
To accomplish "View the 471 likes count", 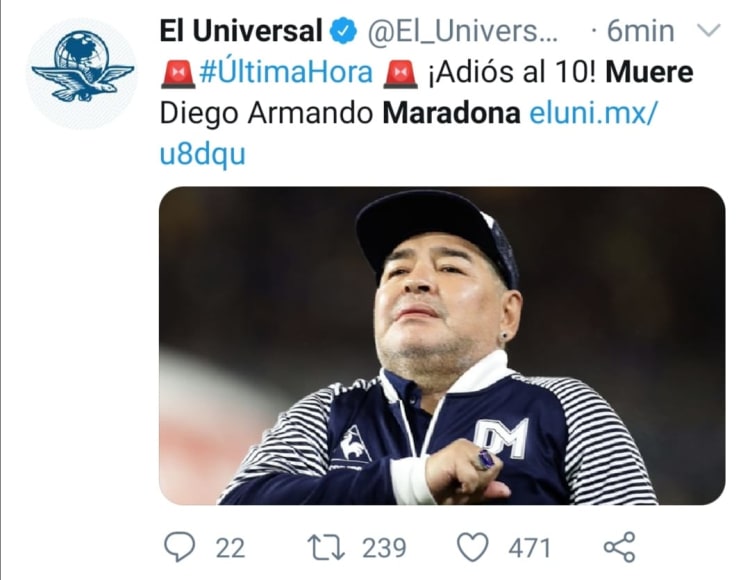I will click(x=529, y=548).
